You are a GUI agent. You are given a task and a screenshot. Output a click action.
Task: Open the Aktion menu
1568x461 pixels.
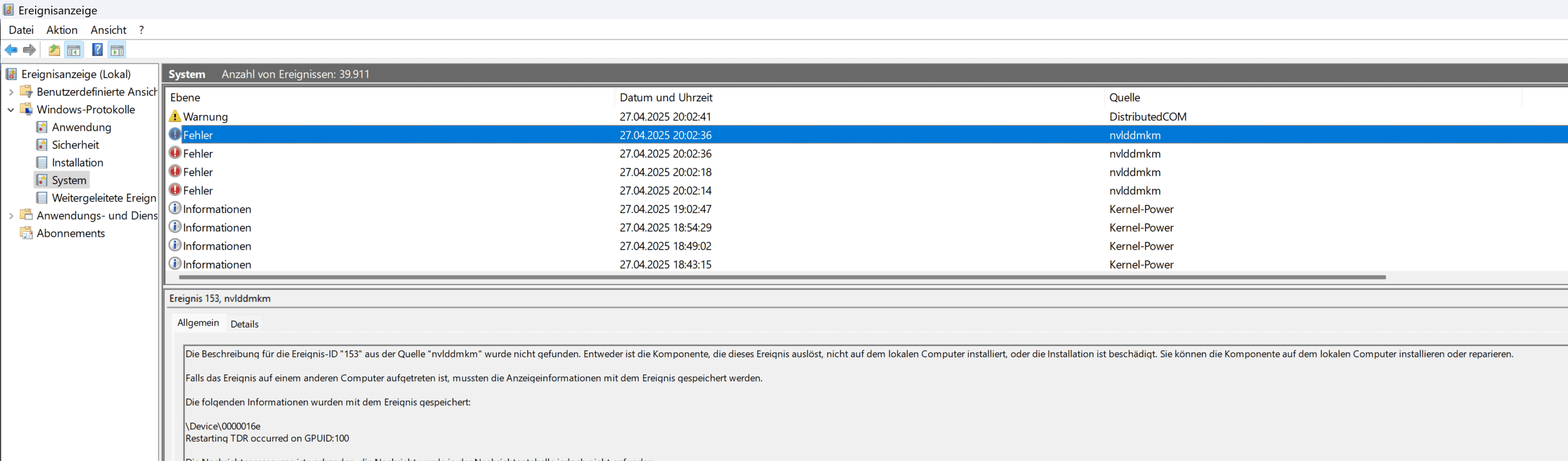(x=62, y=30)
